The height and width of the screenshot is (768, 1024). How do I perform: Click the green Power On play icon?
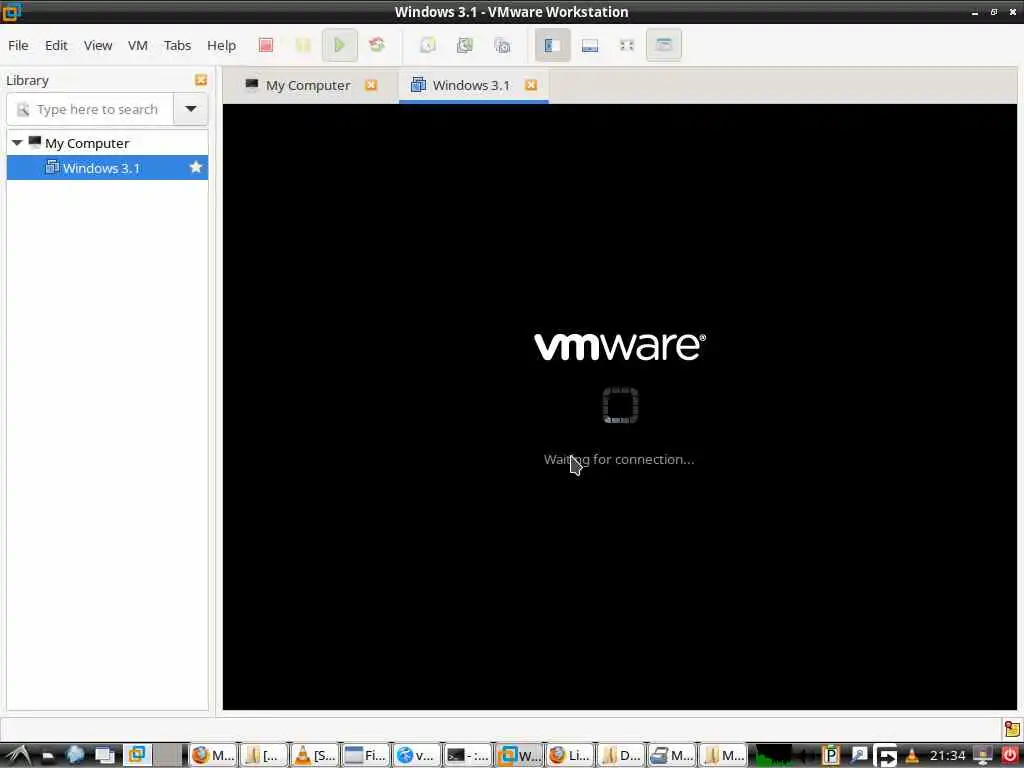pyautogui.click(x=340, y=45)
